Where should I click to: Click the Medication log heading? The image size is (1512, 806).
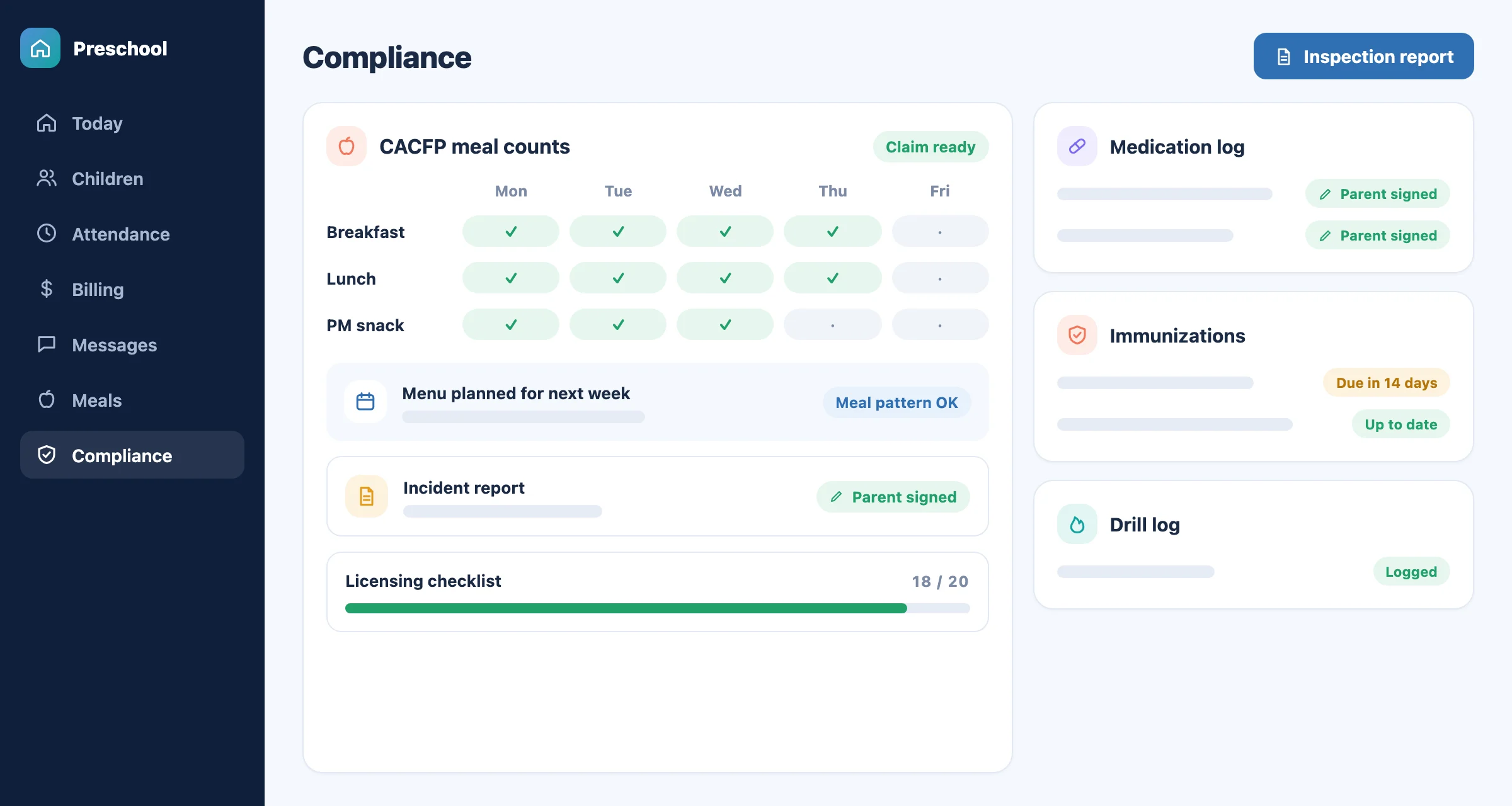click(1177, 147)
